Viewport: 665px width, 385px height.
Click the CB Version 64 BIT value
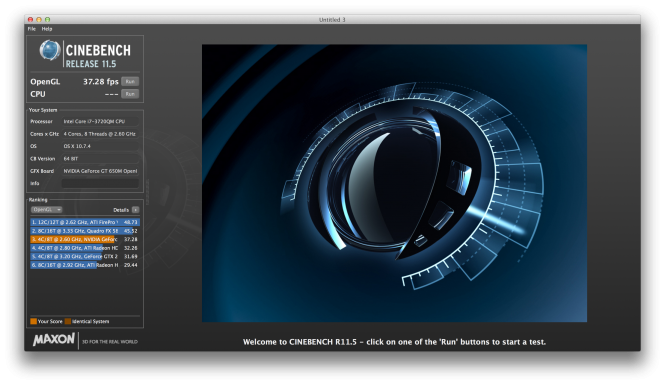[100, 159]
